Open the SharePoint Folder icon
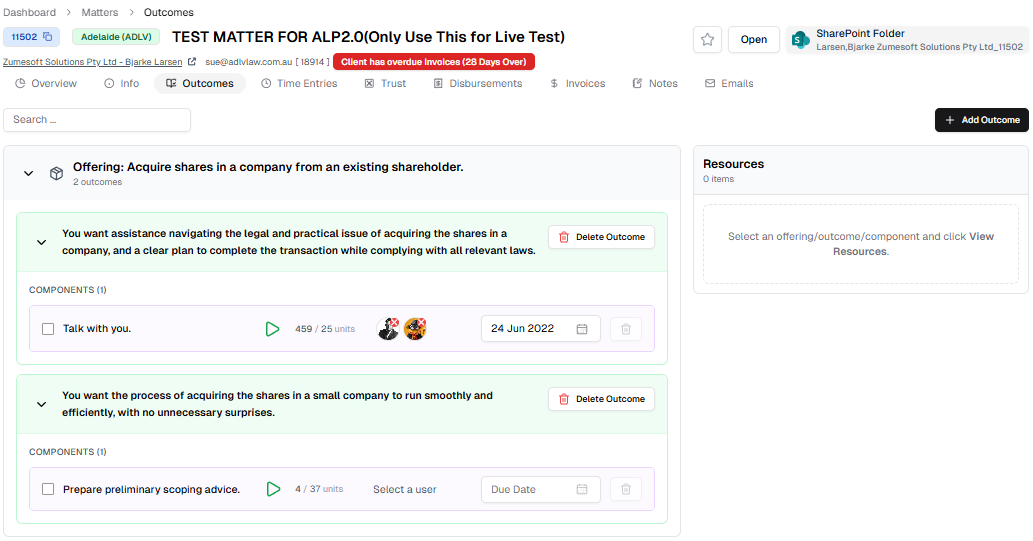 800,40
